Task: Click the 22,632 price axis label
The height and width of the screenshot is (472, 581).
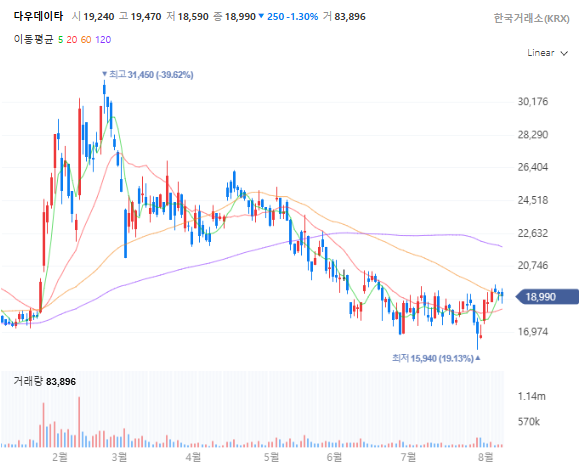Action: pyautogui.click(x=532, y=233)
